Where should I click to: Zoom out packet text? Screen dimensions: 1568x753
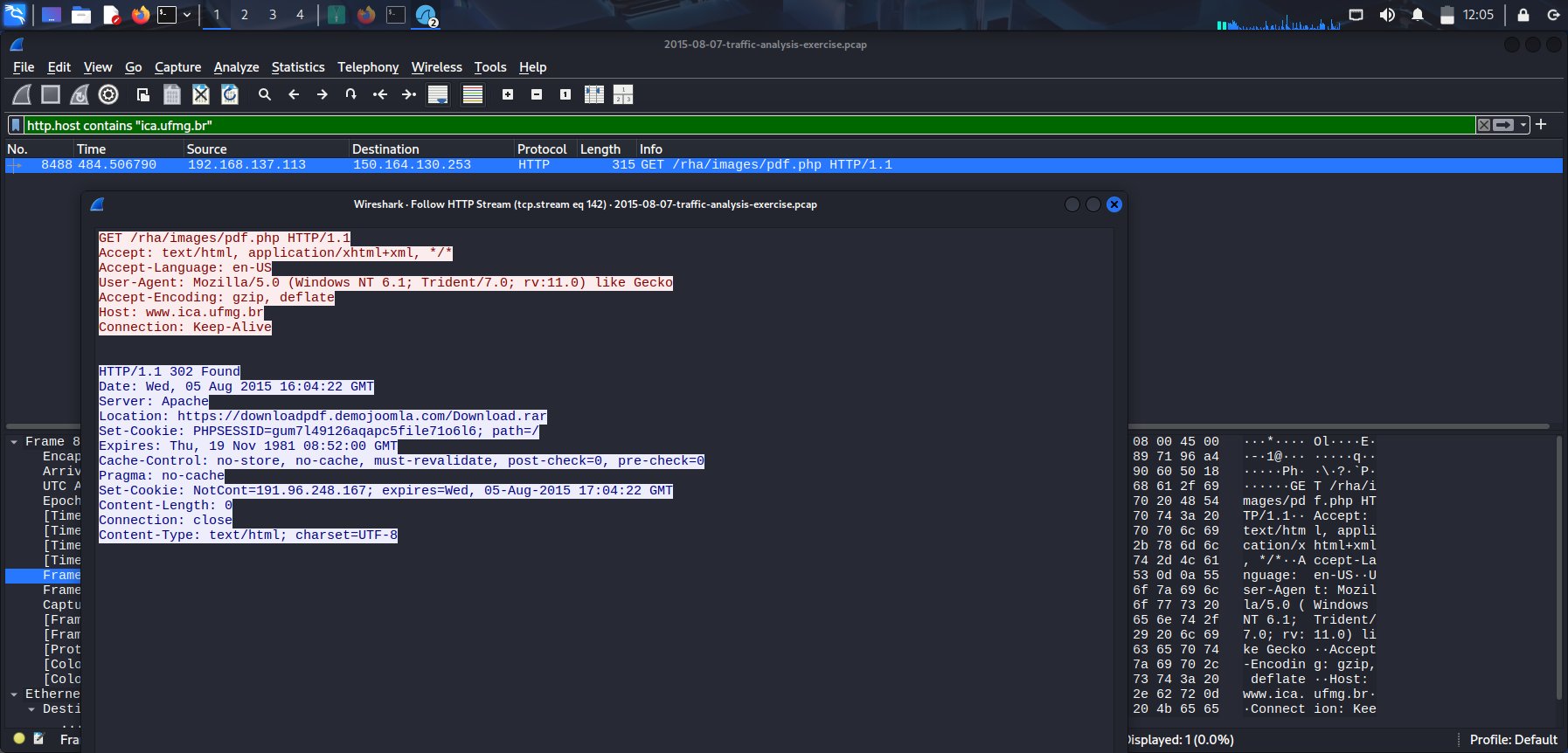point(537,94)
